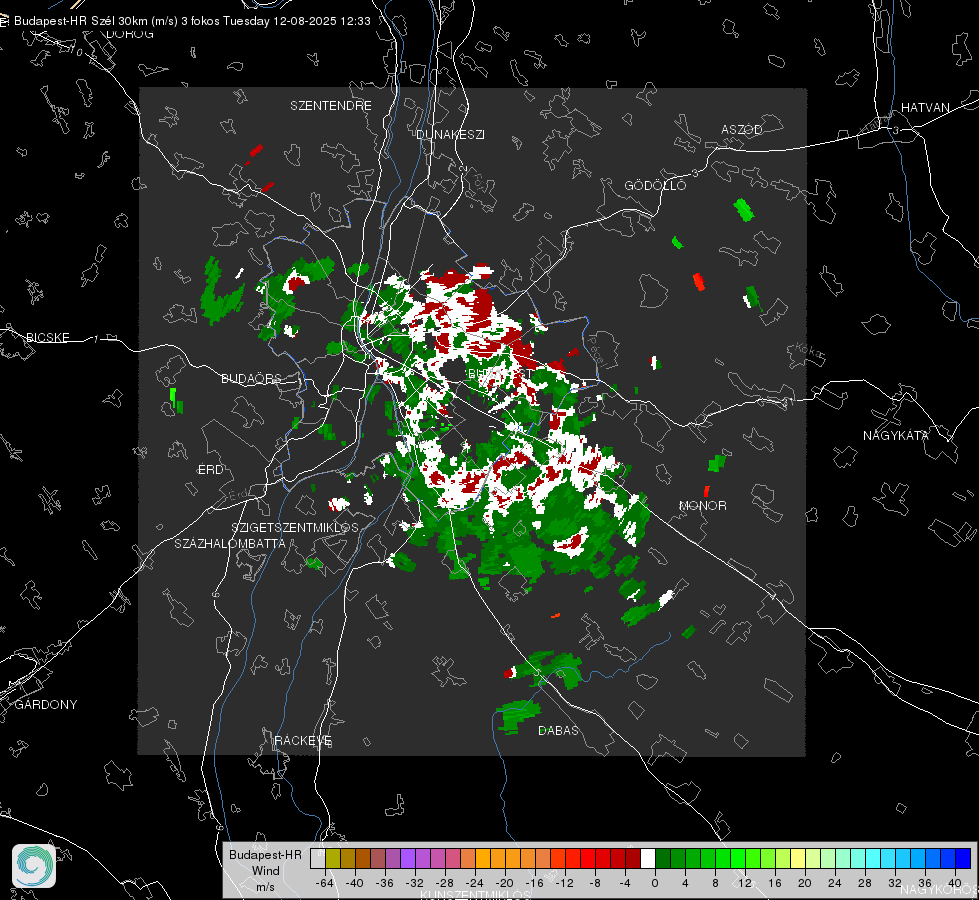Click road number '3' near HATVAN

point(896,131)
